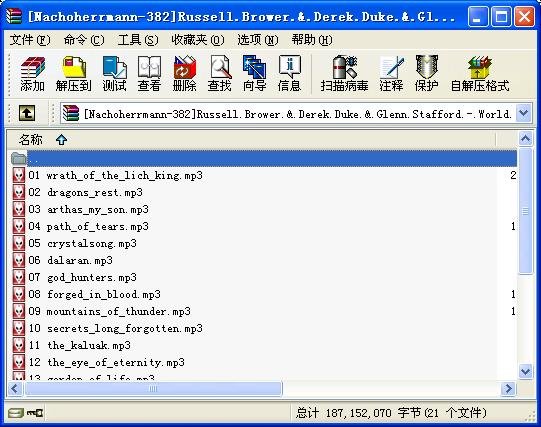Click vertical scrollbar up arrow
Image resolution: width=541 pixels, height=427 pixels.
(x=525, y=139)
